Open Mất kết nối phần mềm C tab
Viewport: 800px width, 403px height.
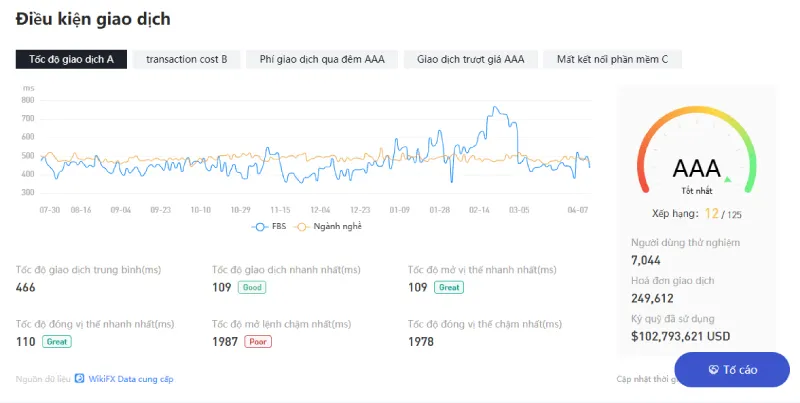(612, 59)
